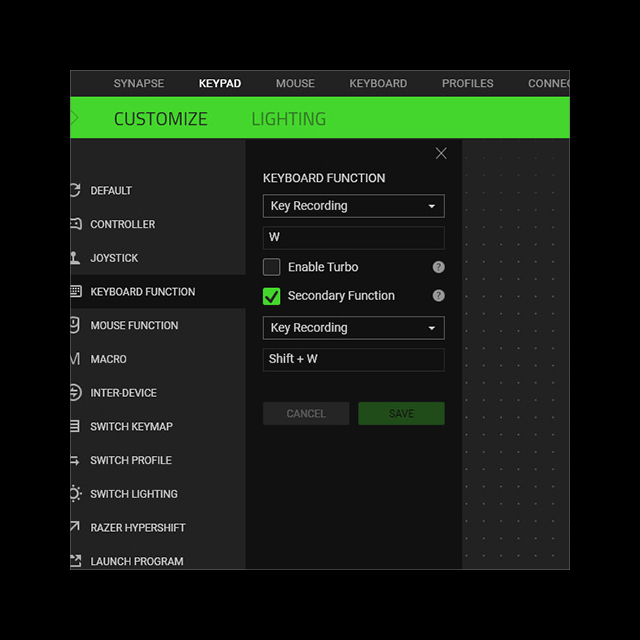Close the Keyboard Function panel

(x=441, y=153)
